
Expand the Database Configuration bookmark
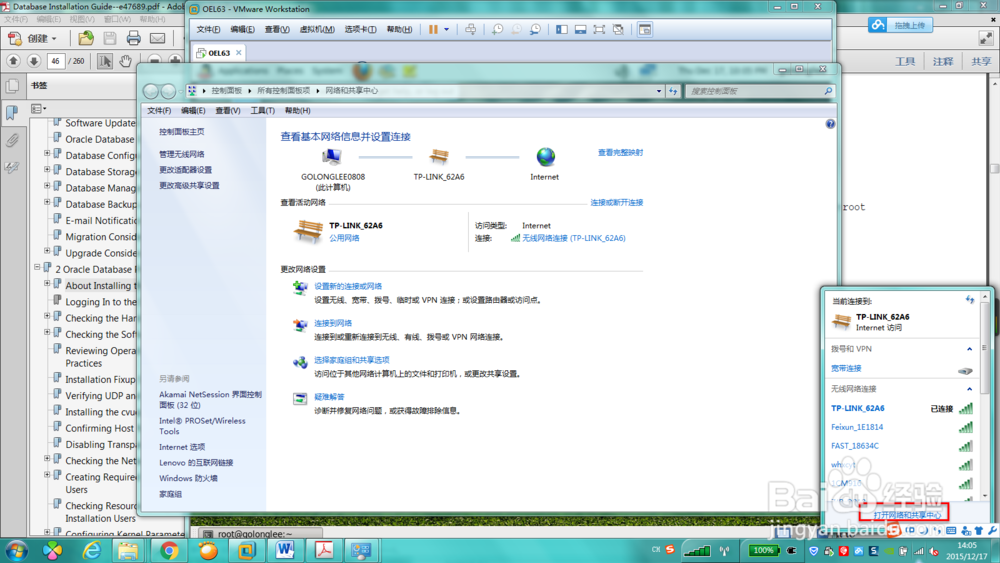coord(47,153)
